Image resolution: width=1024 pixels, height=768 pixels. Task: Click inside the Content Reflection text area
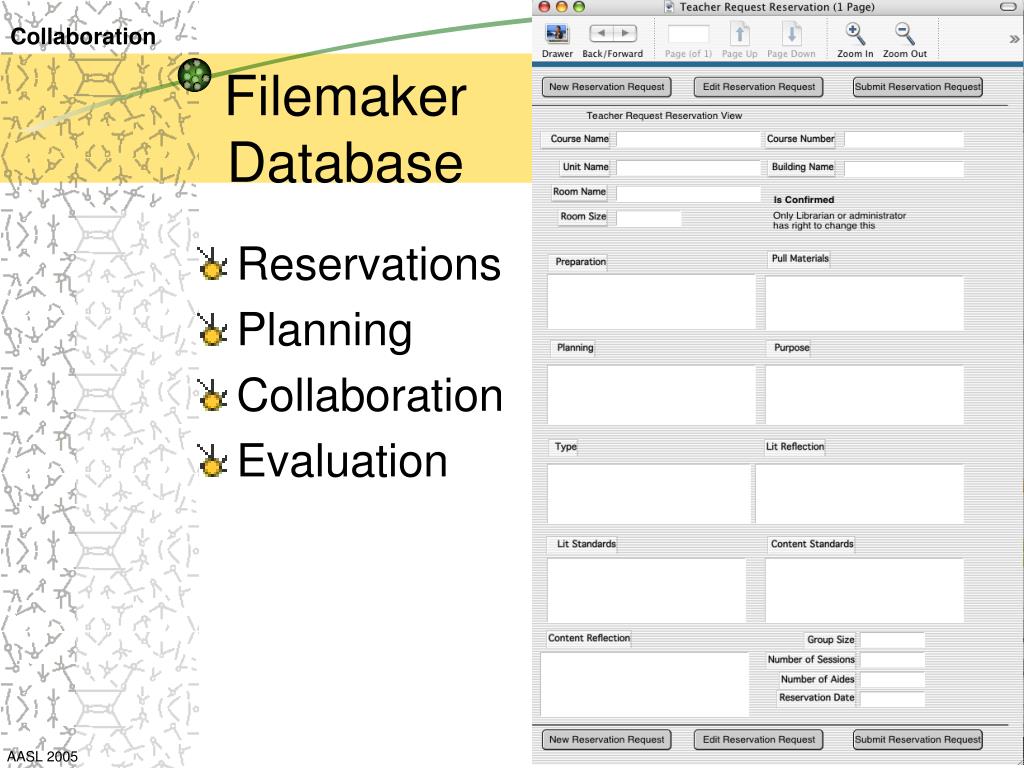click(645, 684)
